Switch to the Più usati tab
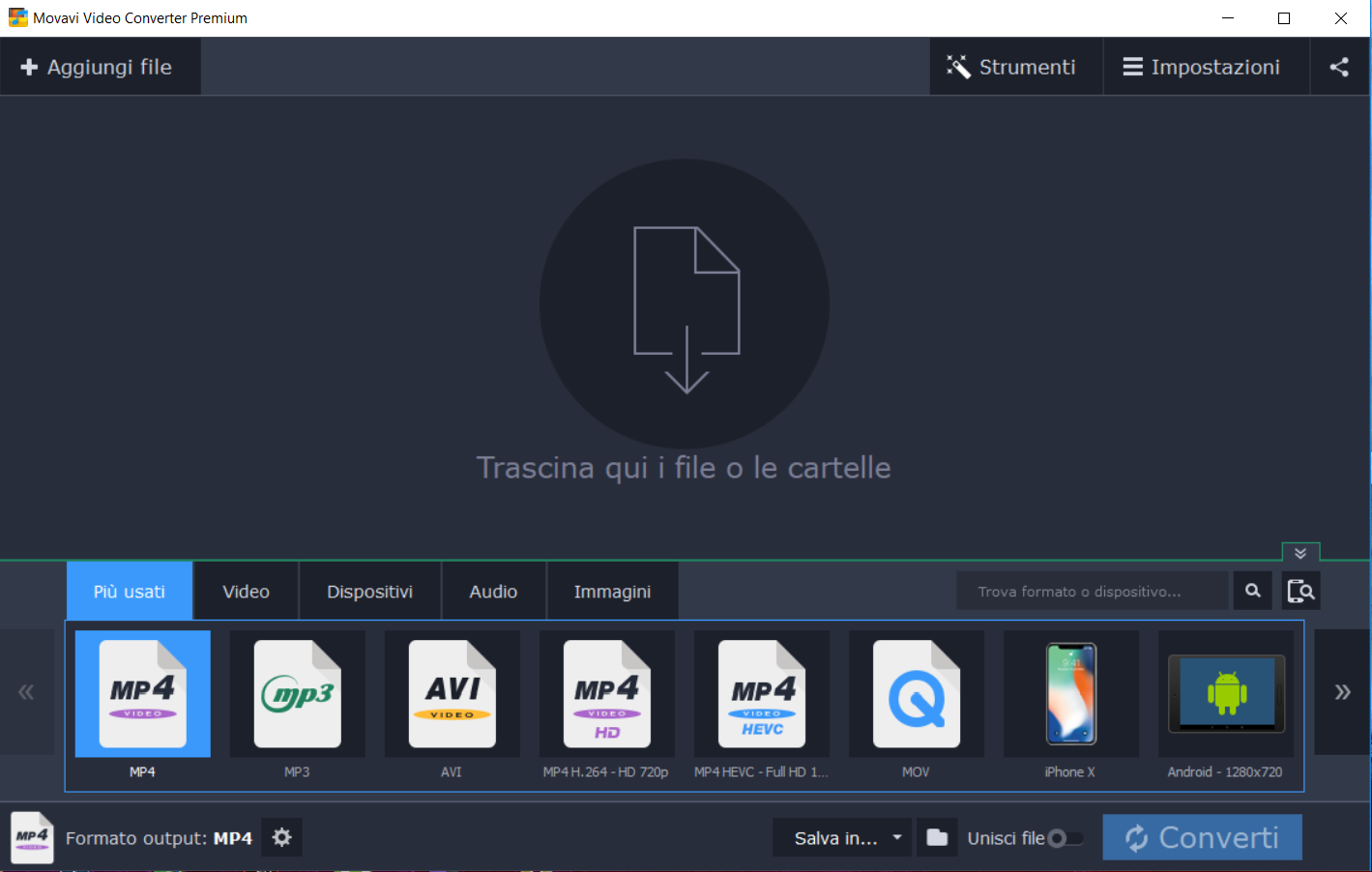 [x=130, y=591]
